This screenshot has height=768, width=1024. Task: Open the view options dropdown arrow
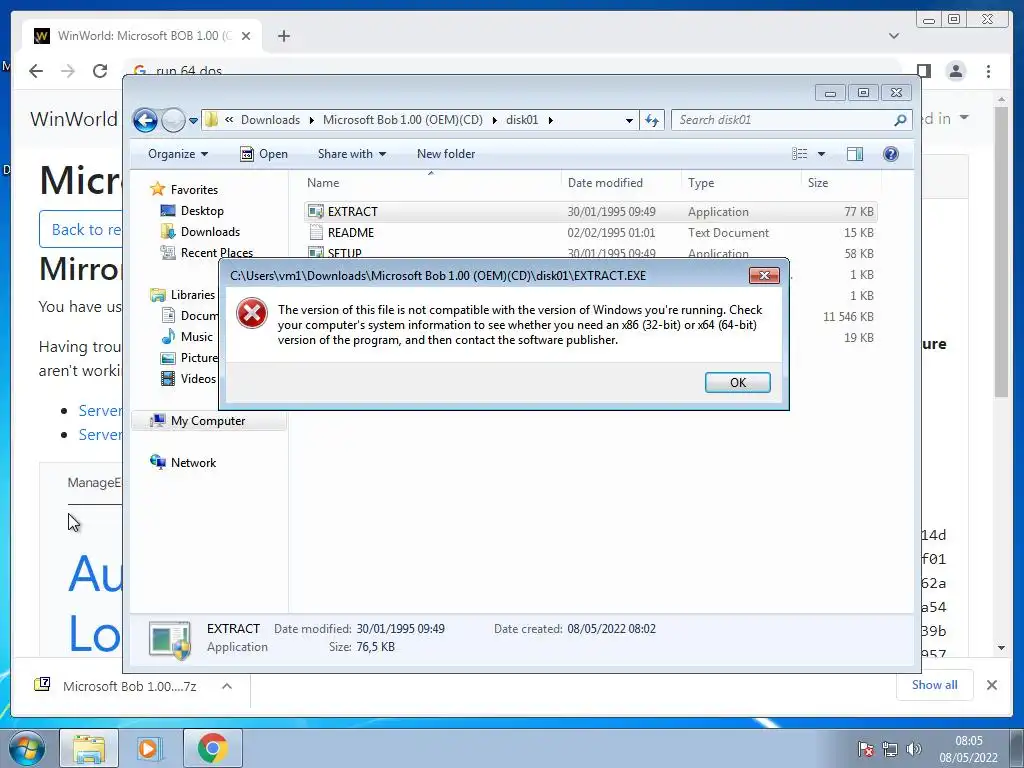point(822,154)
